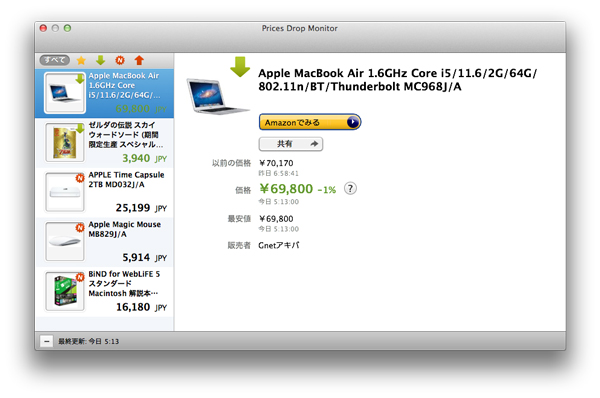Click drop arrow badge on Zelda item

(x=80, y=128)
